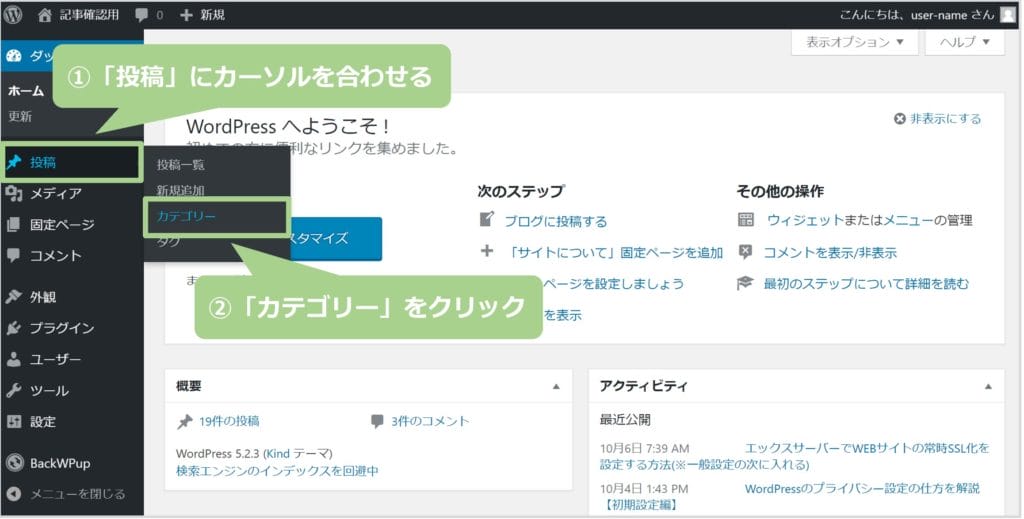Click the home icon beside 記事確認用
Image resolution: width=1024 pixels, height=519 pixels.
pyautogui.click(x=44, y=15)
